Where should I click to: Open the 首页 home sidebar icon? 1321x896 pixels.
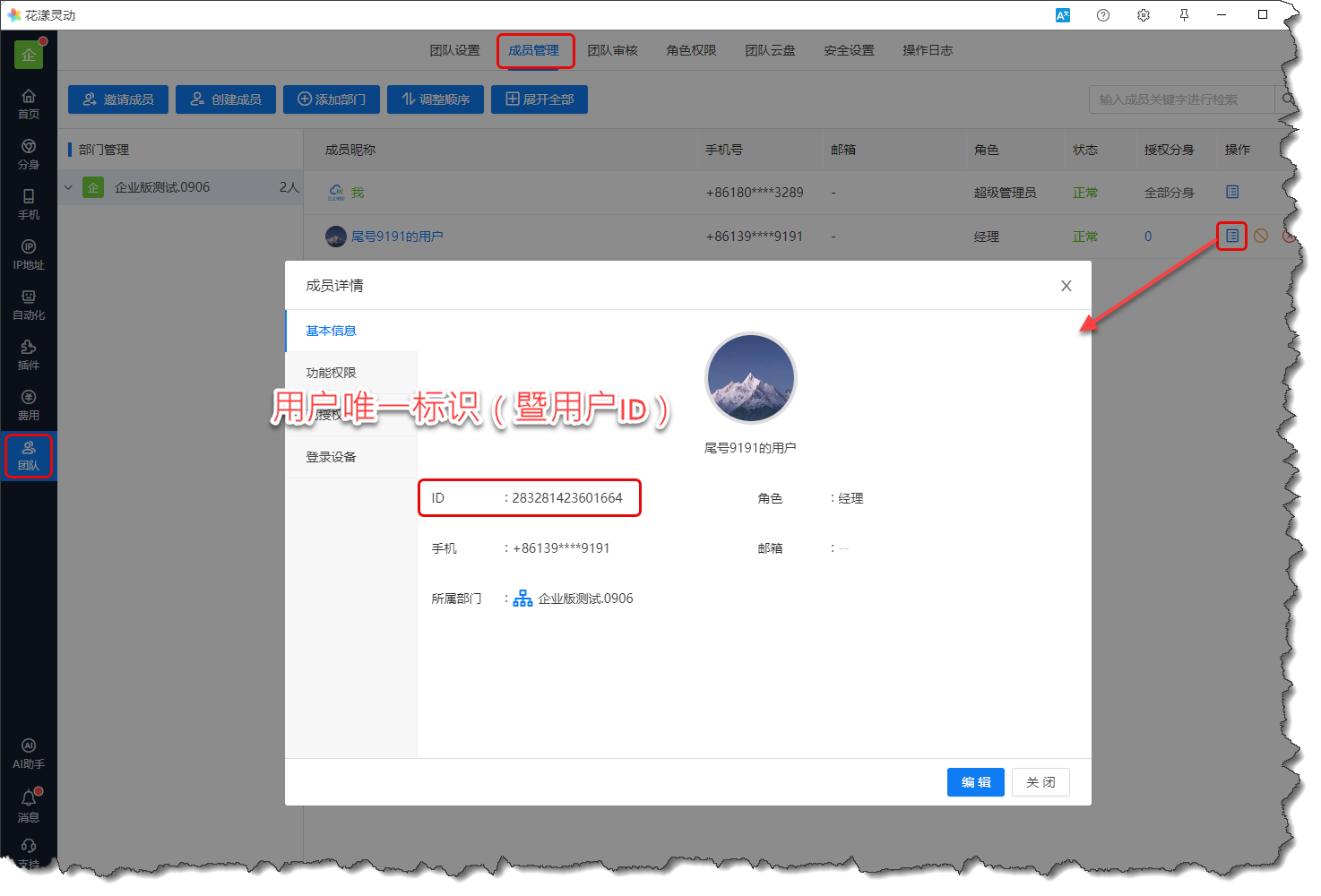tap(29, 104)
